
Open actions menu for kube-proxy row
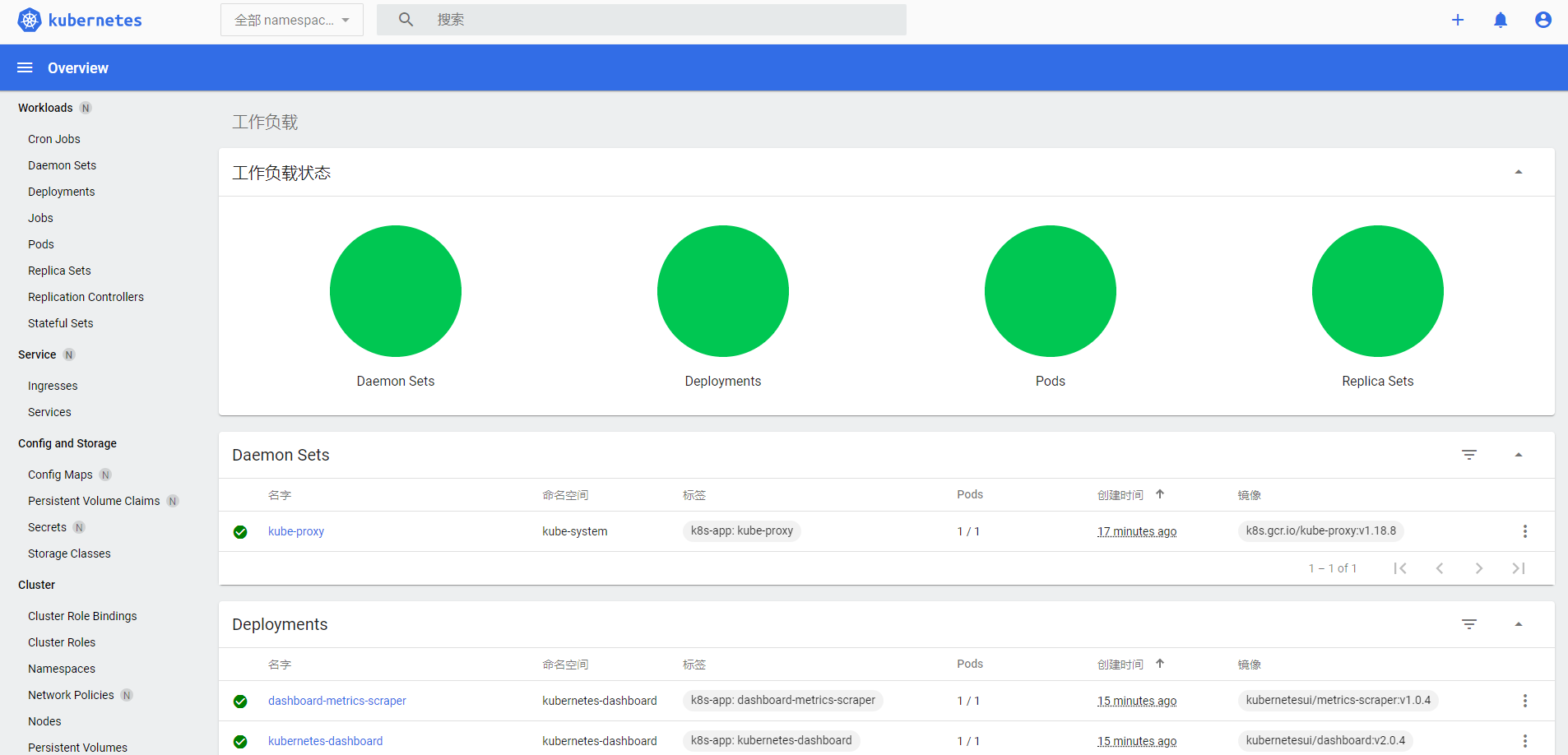pos(1525,531)
